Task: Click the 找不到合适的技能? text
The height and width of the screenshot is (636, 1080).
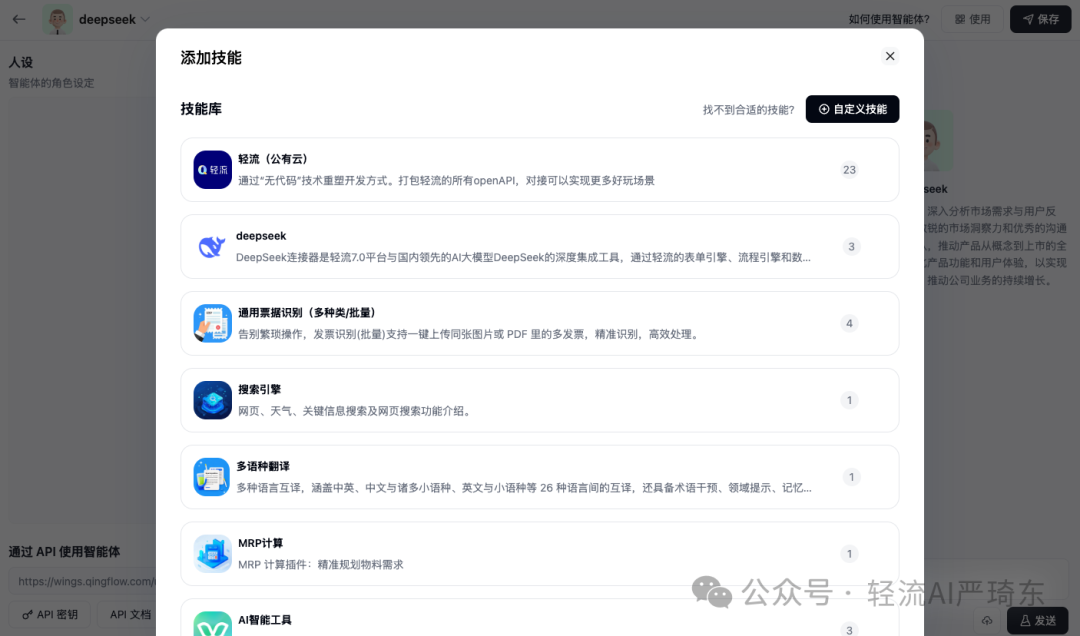Action: 749,110
